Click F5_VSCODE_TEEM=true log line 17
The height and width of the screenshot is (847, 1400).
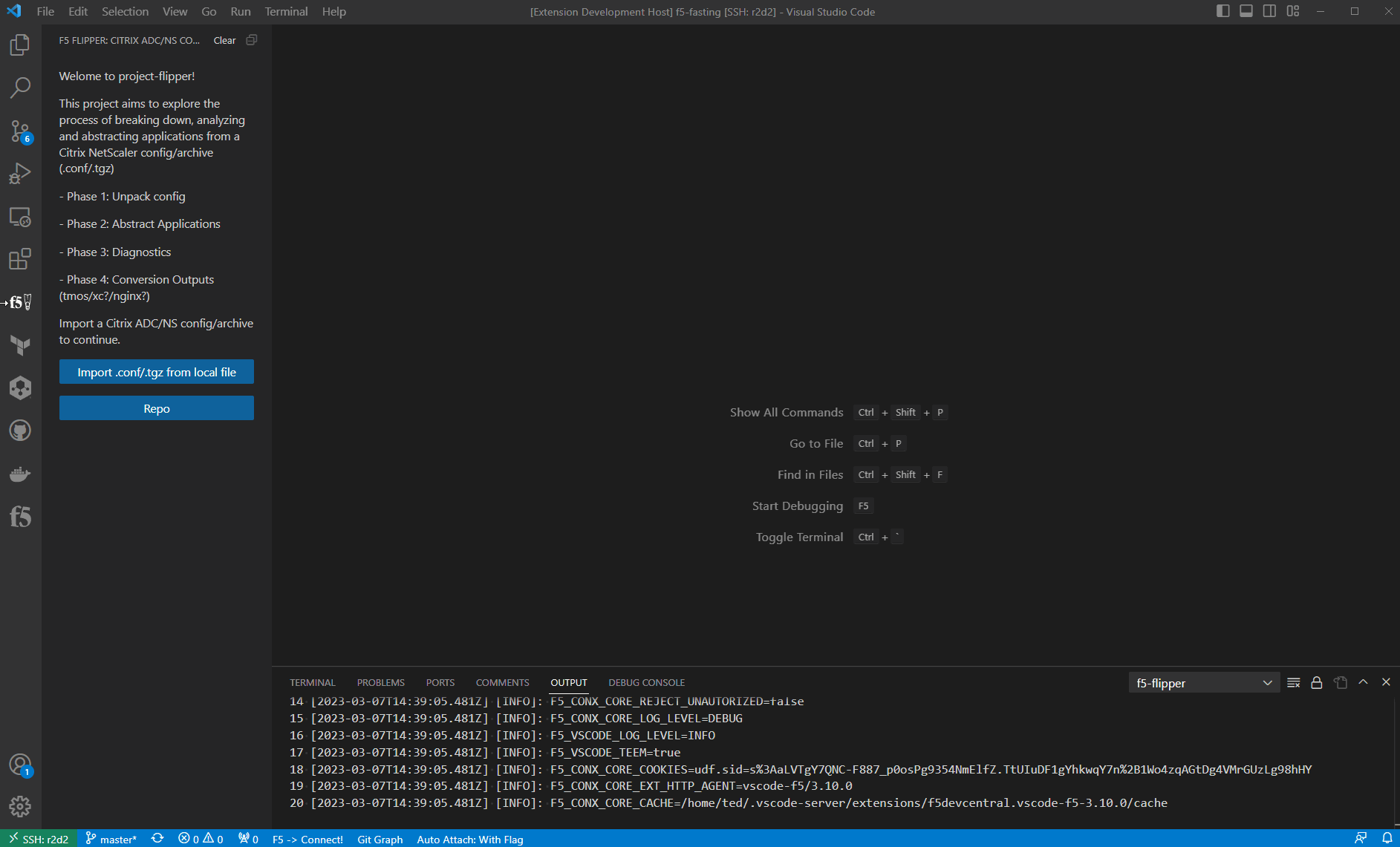pyautogui.click(x=615, y=752)
